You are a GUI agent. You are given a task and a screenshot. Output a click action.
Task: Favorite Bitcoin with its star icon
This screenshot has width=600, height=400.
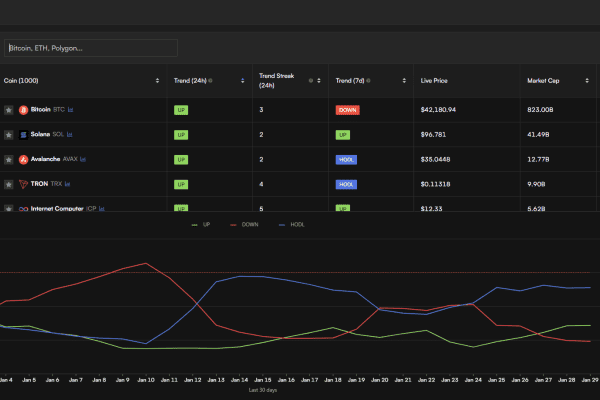click(x=8, y=110)
